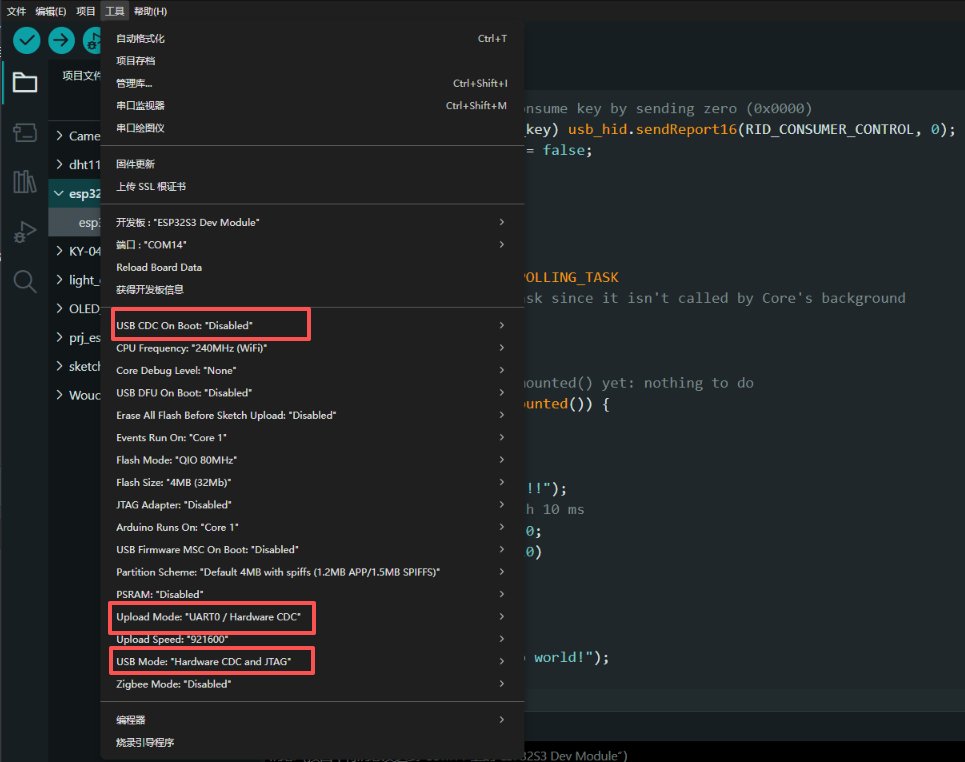The height and width of the screenshot is (762, 965).
Task: Click the Reload Board Data menu entry
Action: click(159, 267)
